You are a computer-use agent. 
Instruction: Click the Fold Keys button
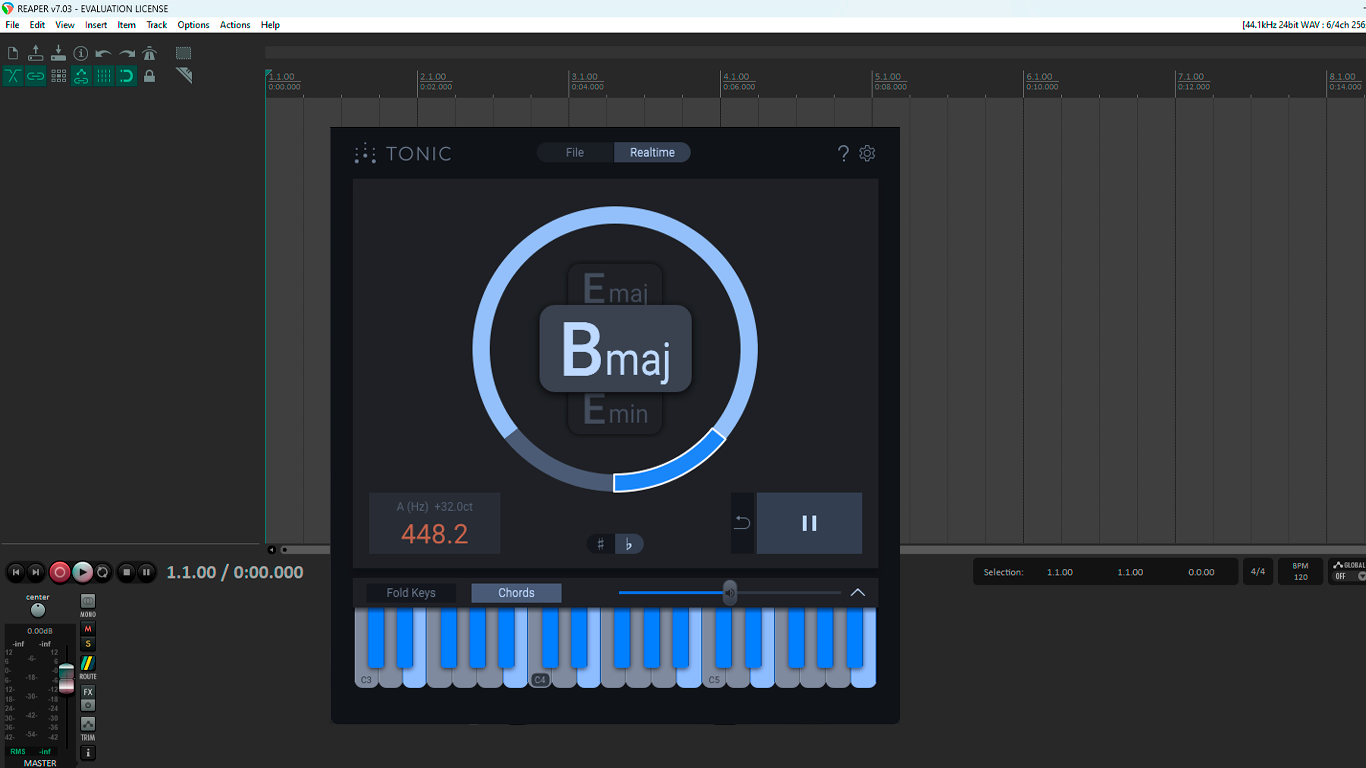[411, 593]
